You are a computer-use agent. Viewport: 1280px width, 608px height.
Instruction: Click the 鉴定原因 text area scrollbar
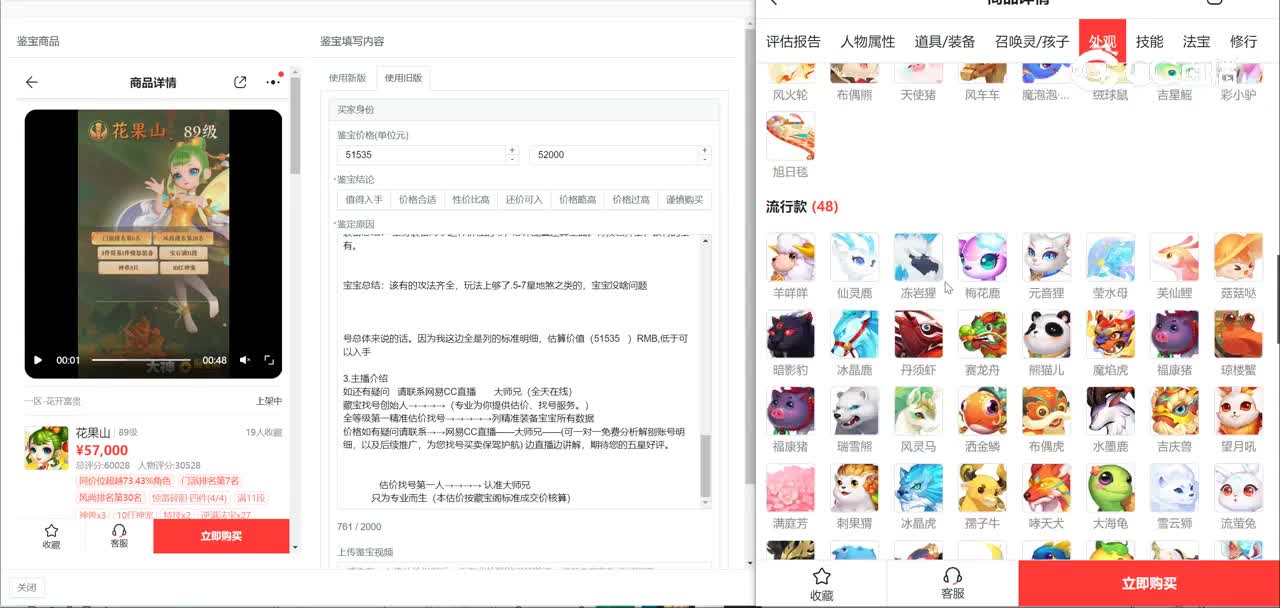(706, 466)
